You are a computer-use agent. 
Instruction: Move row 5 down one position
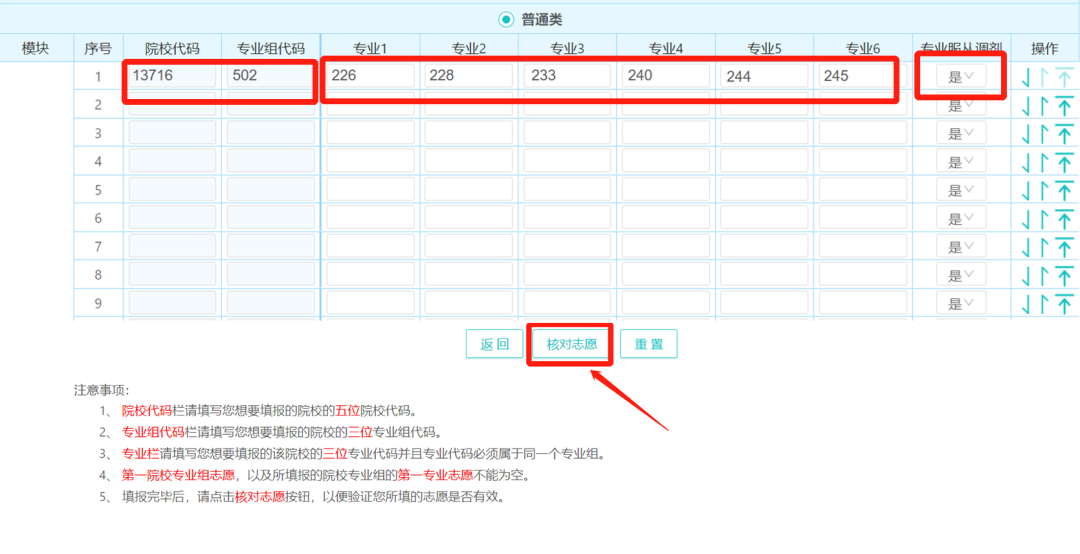coord(1027,190)
